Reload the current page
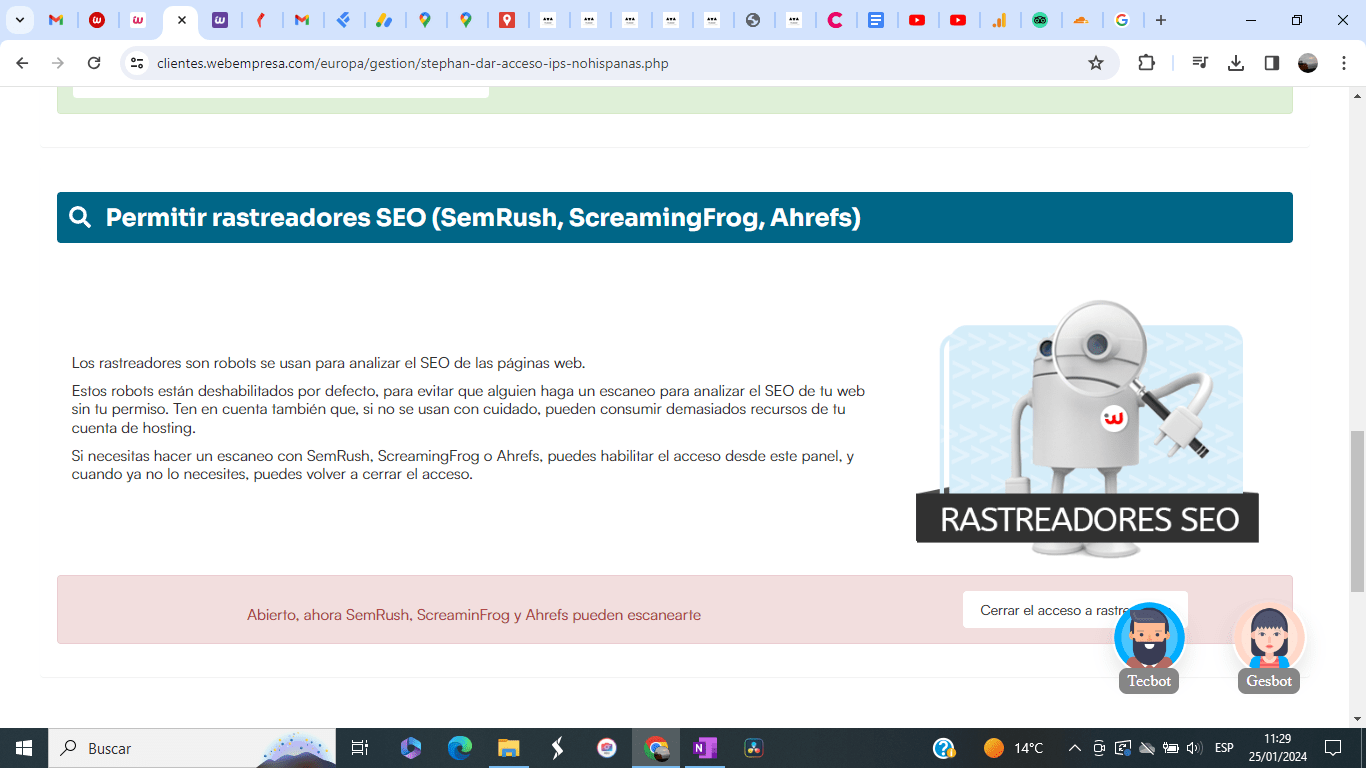The image size is (1366, 768). 94,63
